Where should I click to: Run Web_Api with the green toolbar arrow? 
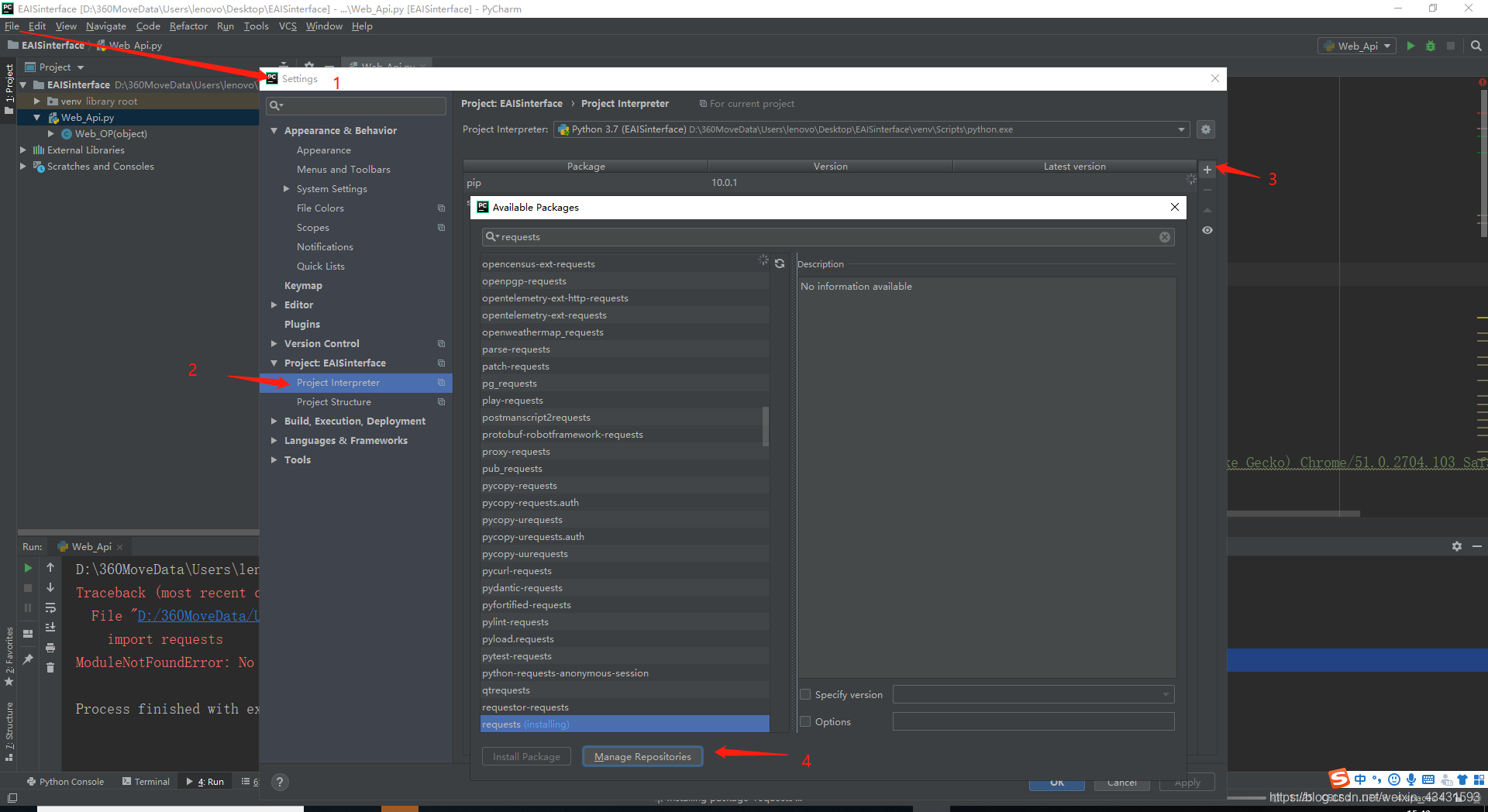pos(1410,46)
